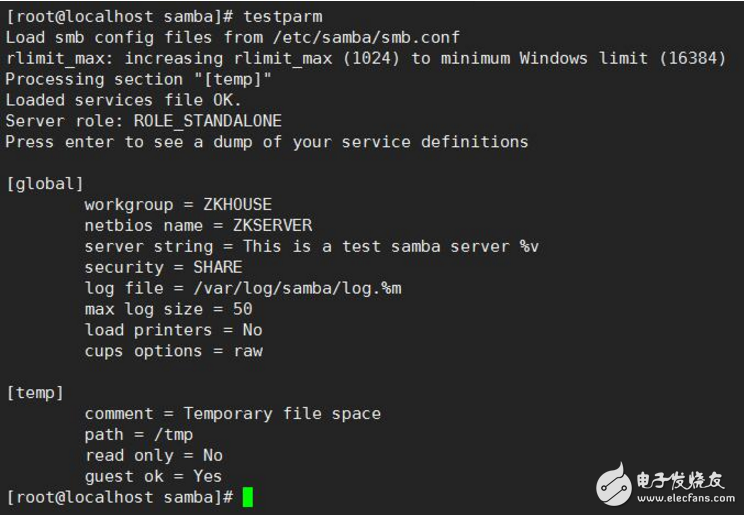Click the log file path line
Screen dimensions: 744x515
click(243, 288)
